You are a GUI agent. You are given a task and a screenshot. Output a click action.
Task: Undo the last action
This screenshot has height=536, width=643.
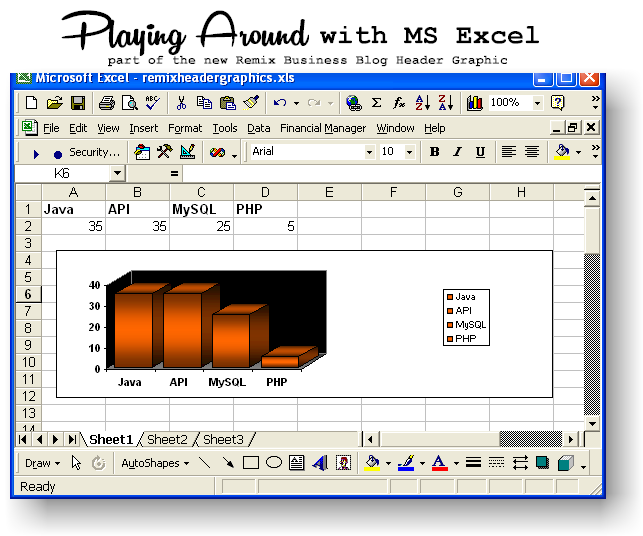(x=280, y=103)
